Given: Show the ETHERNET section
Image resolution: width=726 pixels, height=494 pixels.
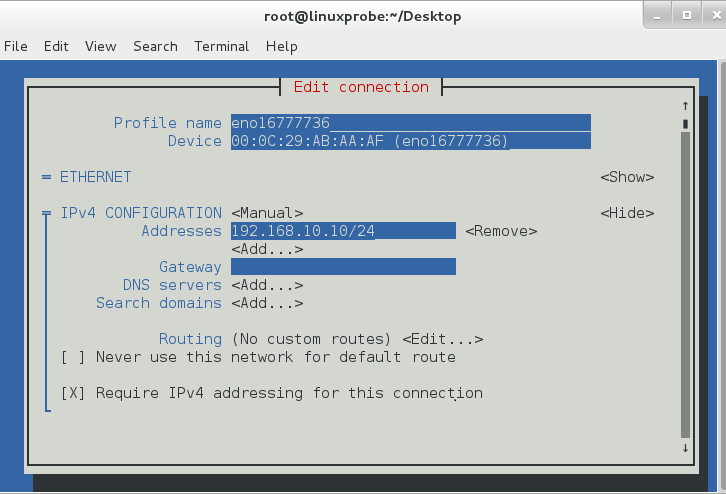Looking at the screenshot, I should [x=627, y=177].
